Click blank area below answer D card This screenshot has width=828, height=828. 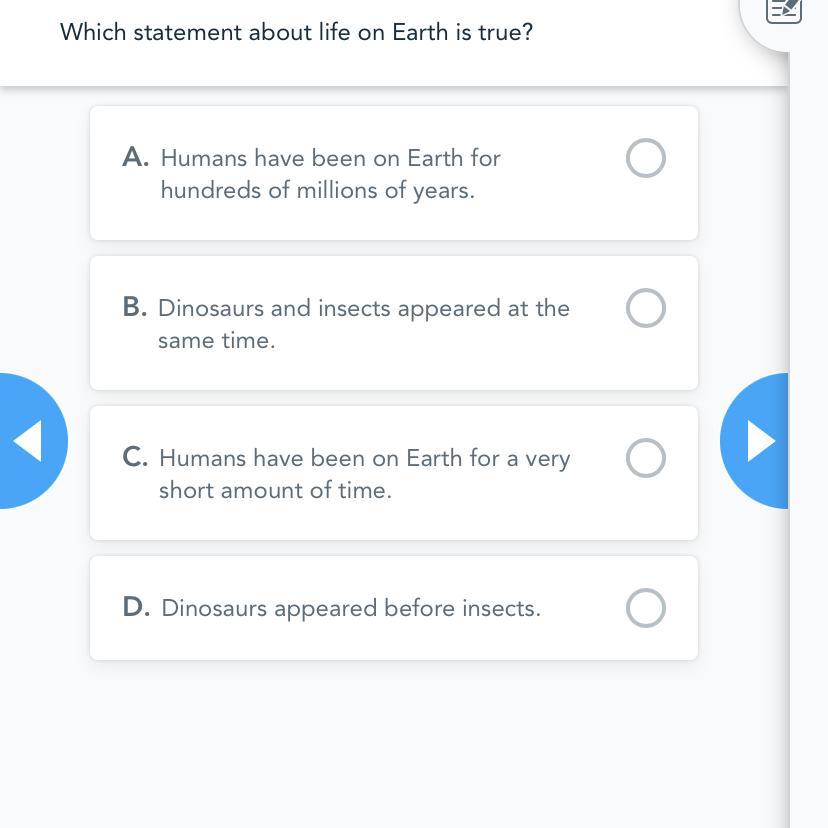point(394,740)
